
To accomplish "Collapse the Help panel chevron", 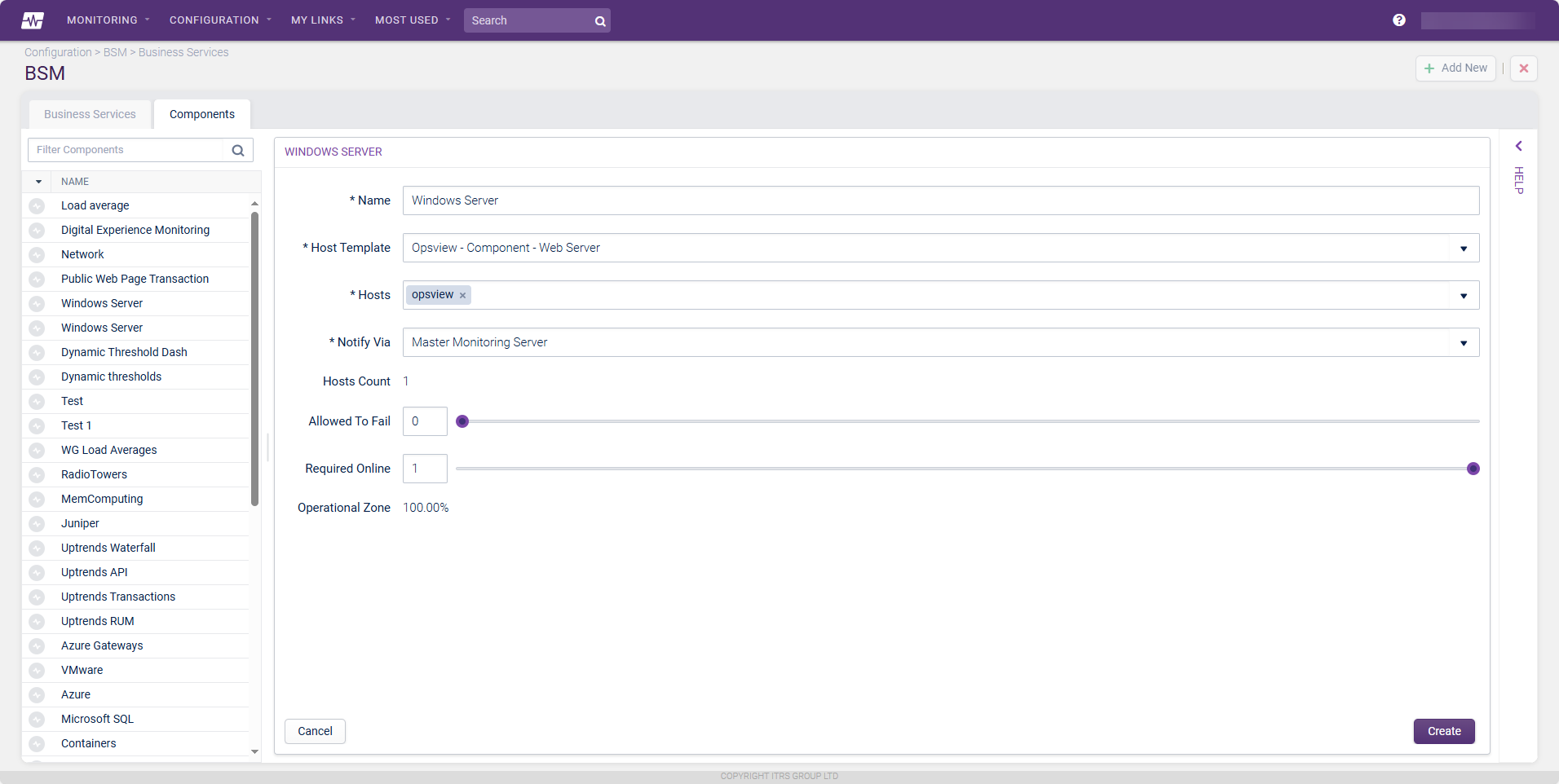I will point(1519,147).
